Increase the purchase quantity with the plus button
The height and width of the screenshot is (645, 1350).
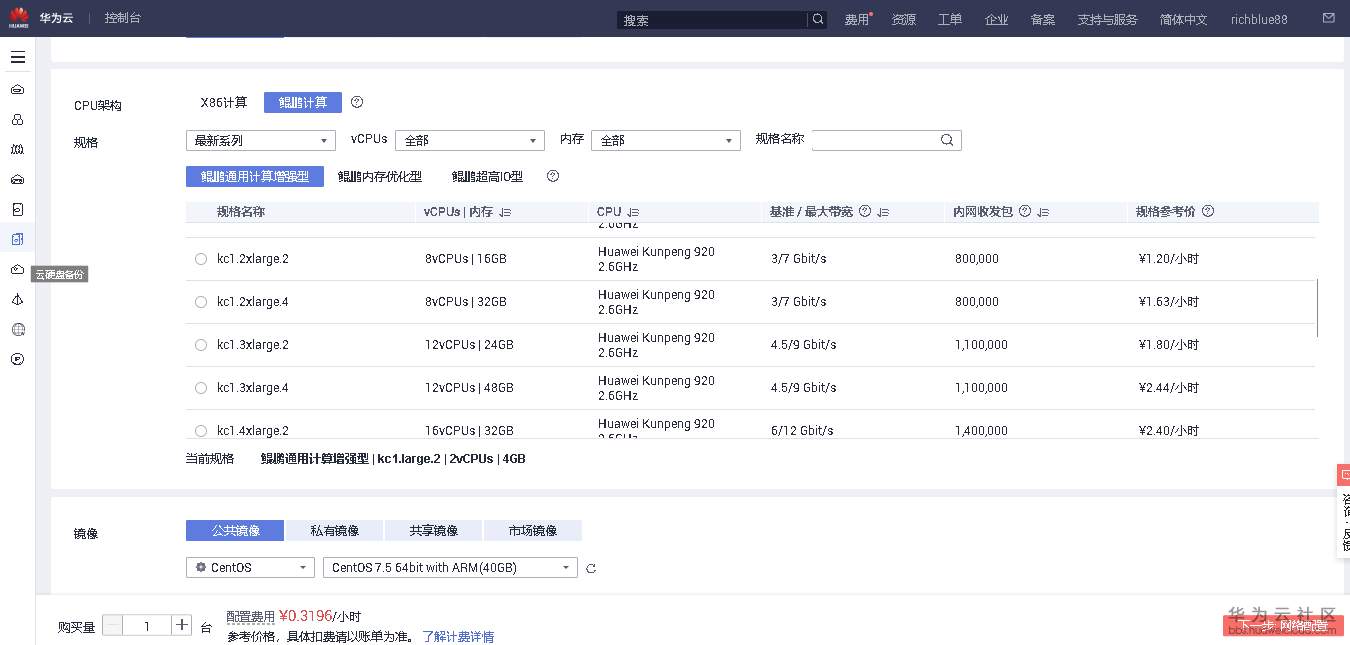pyautogui.click(x=182, y=626)
